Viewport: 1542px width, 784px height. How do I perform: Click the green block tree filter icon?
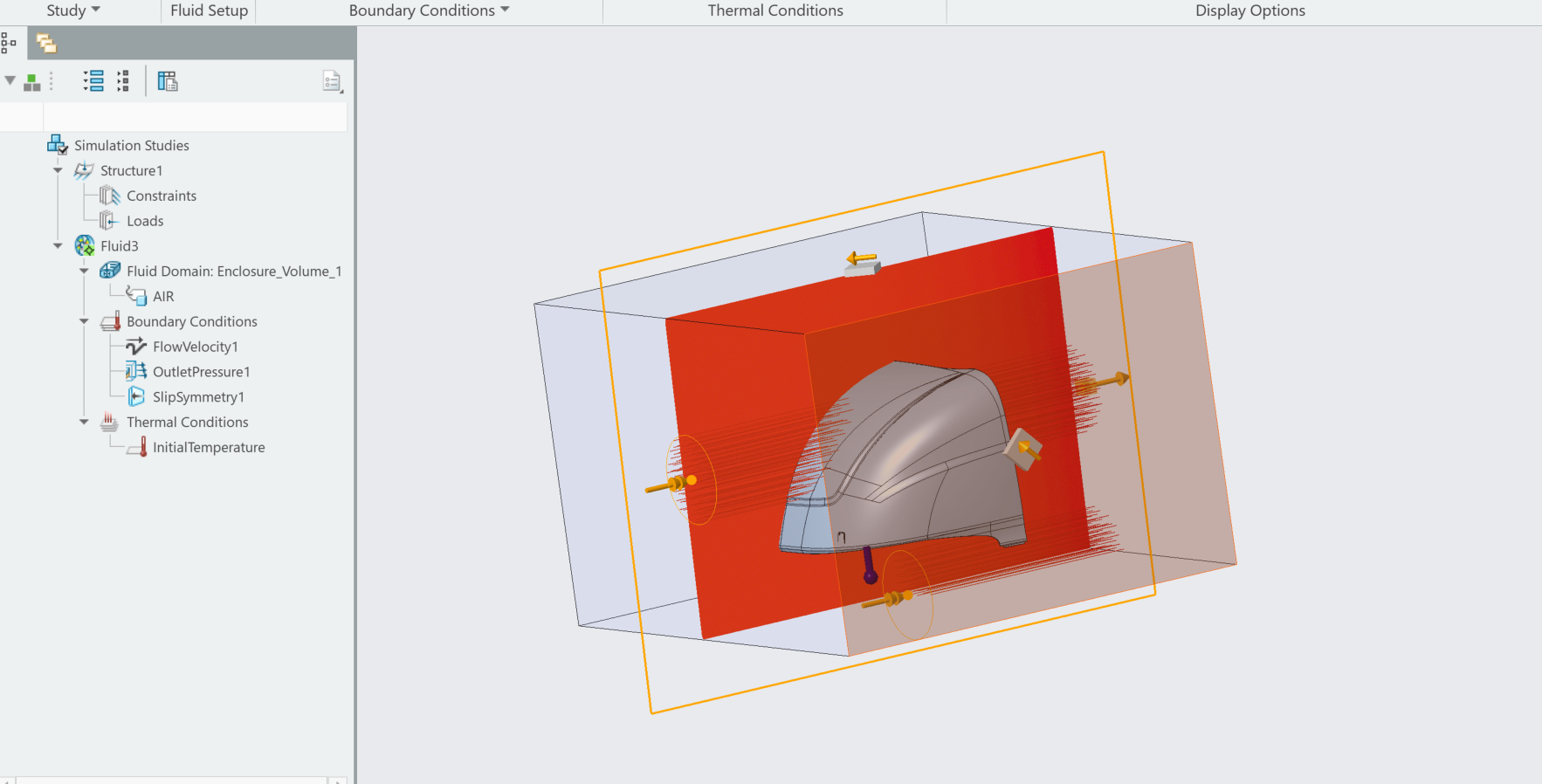coord(32,82)
